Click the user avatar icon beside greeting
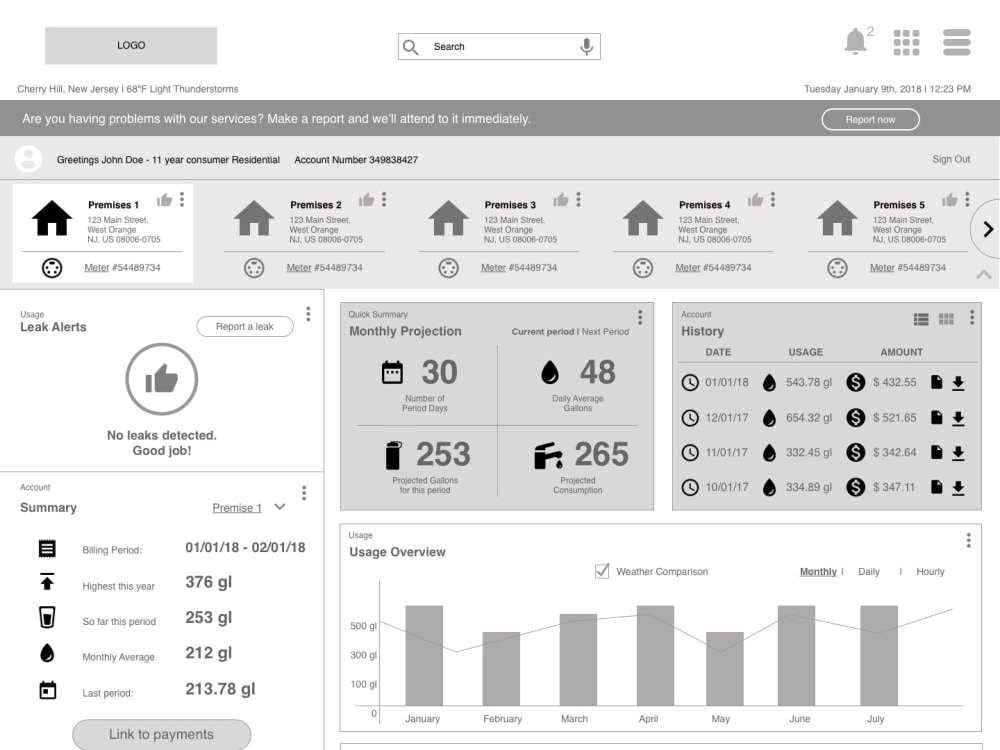 point(29,159)
